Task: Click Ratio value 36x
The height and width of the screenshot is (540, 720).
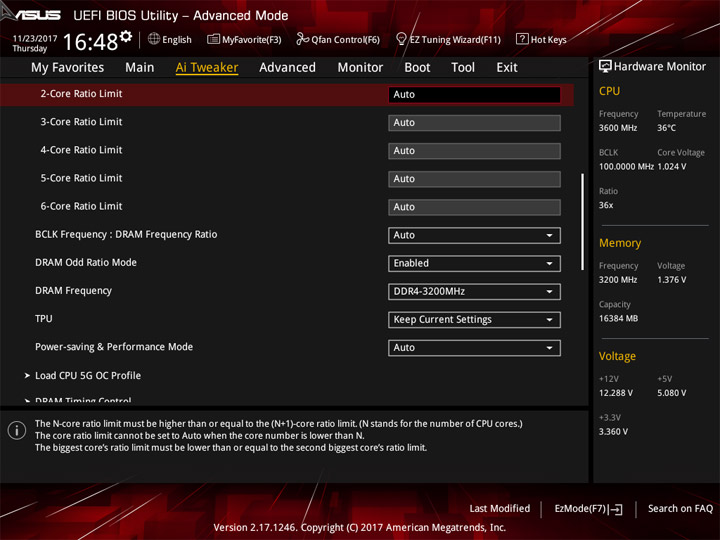Action: 606,205
